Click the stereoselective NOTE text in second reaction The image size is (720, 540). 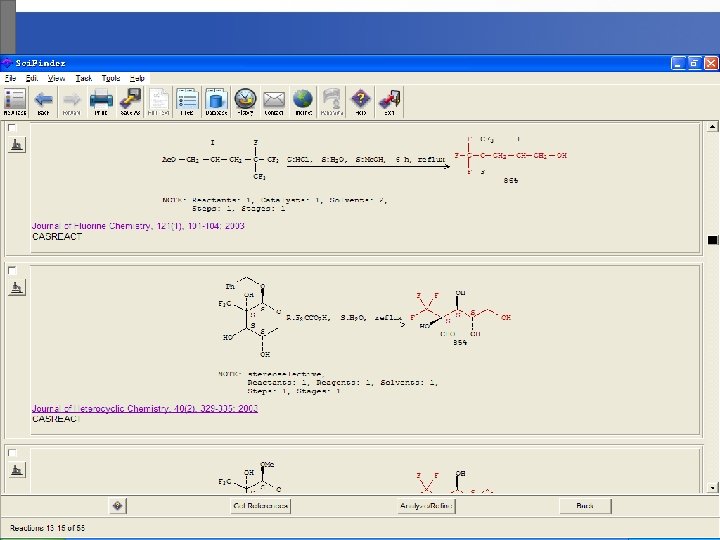click(328, 383)
